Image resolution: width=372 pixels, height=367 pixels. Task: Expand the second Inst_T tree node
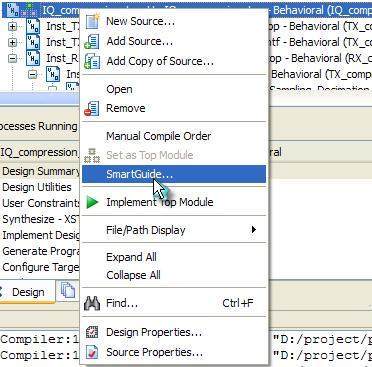tap(12, 42)
